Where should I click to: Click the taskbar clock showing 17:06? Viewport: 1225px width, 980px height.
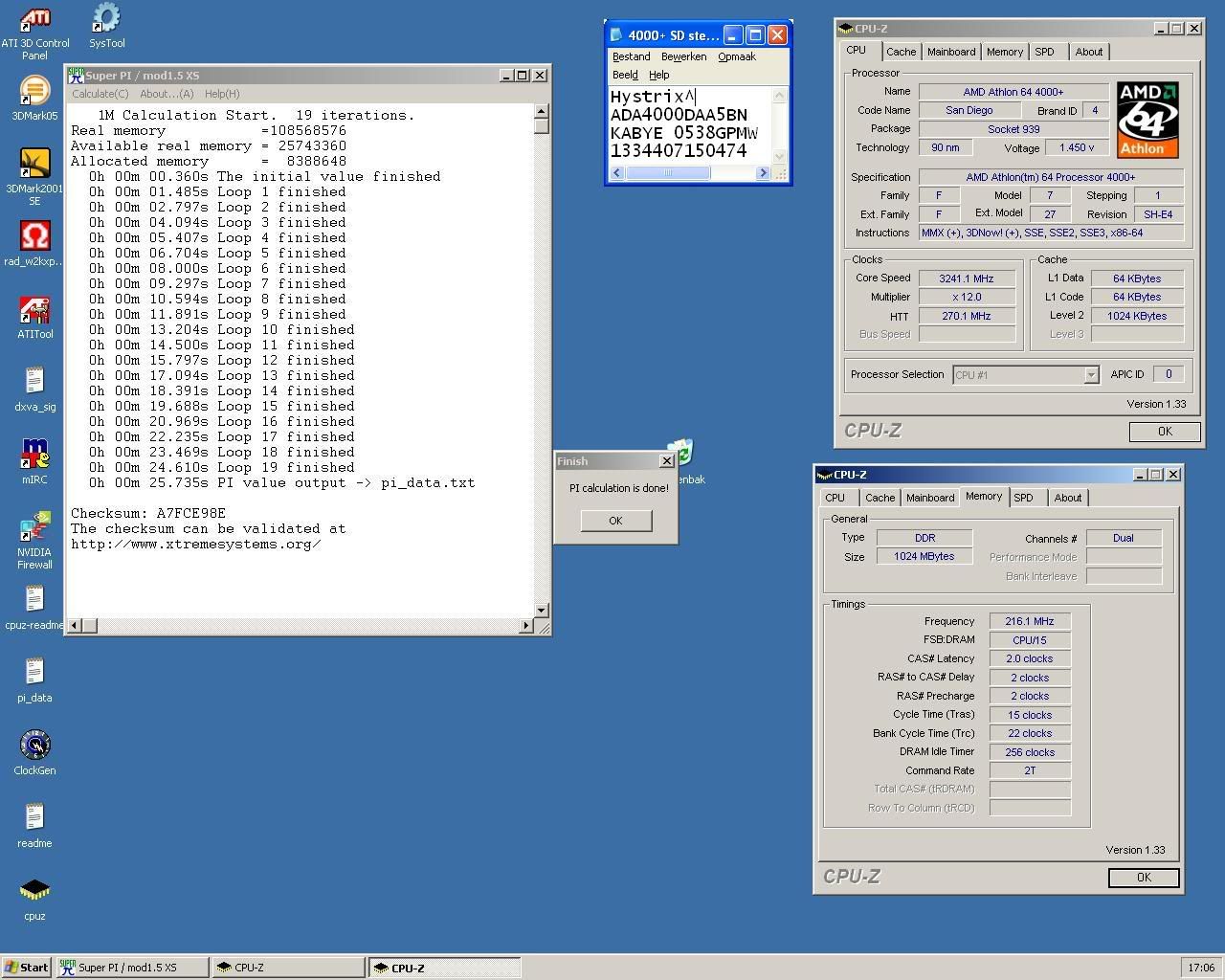1201,968
